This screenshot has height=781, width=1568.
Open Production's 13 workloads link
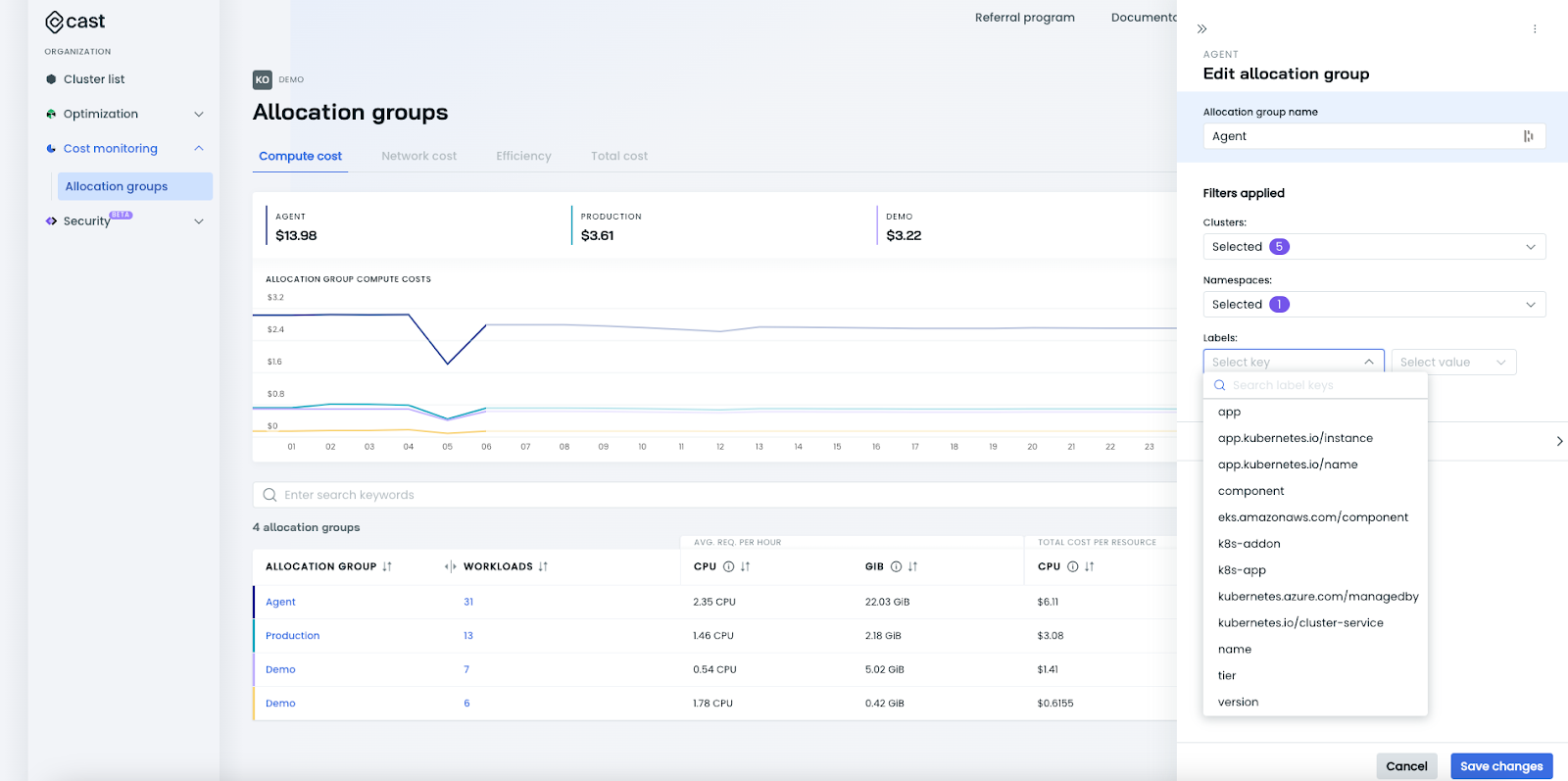468,636
